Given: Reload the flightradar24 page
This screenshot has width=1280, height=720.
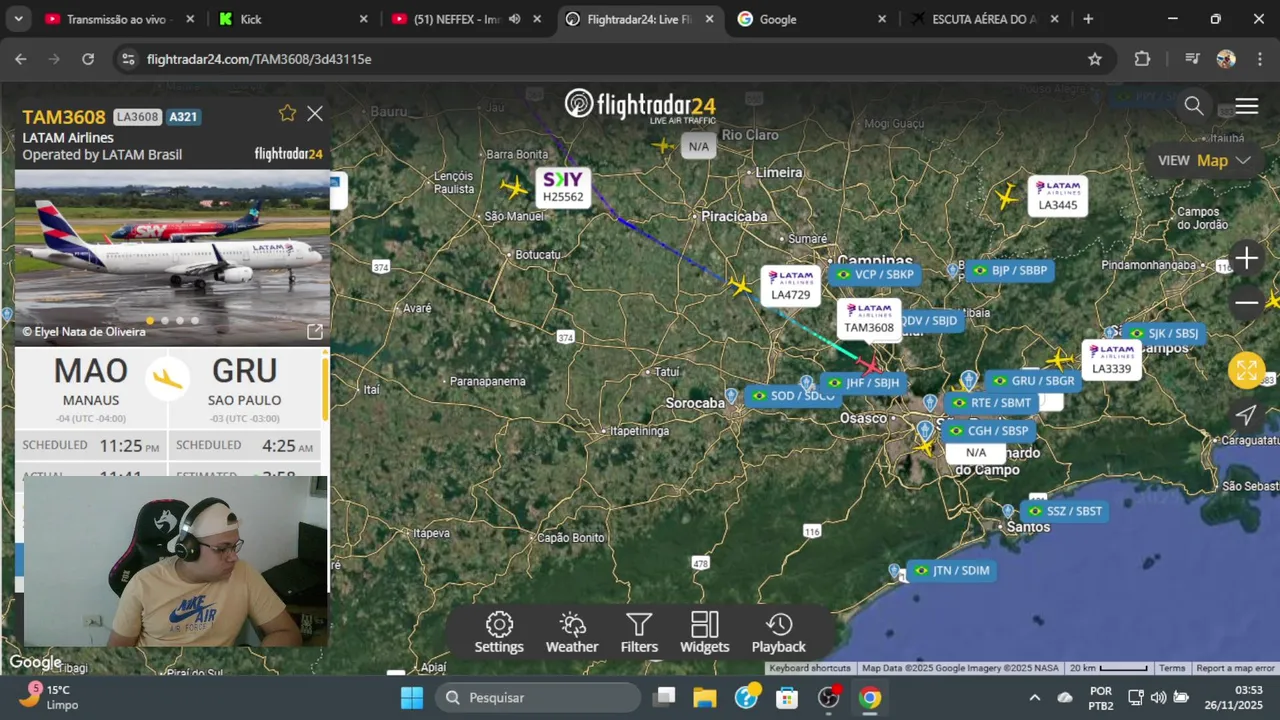Looking at the screenshot, I should point(88,59).
